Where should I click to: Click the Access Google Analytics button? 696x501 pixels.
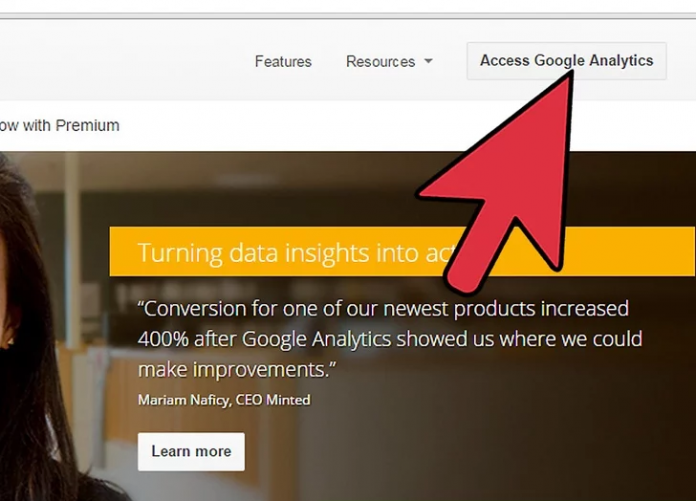pos(566,61)
